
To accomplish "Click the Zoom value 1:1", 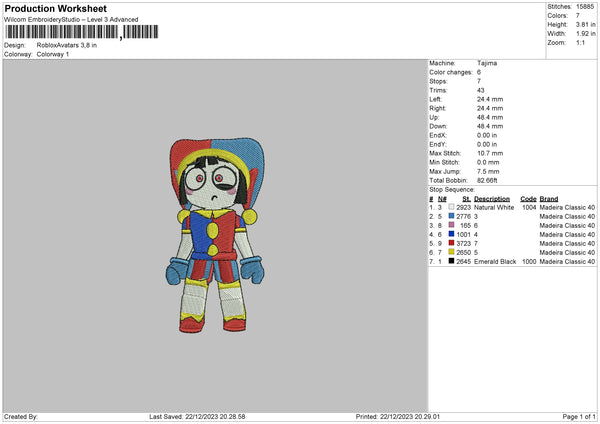I will pos(580,42).
